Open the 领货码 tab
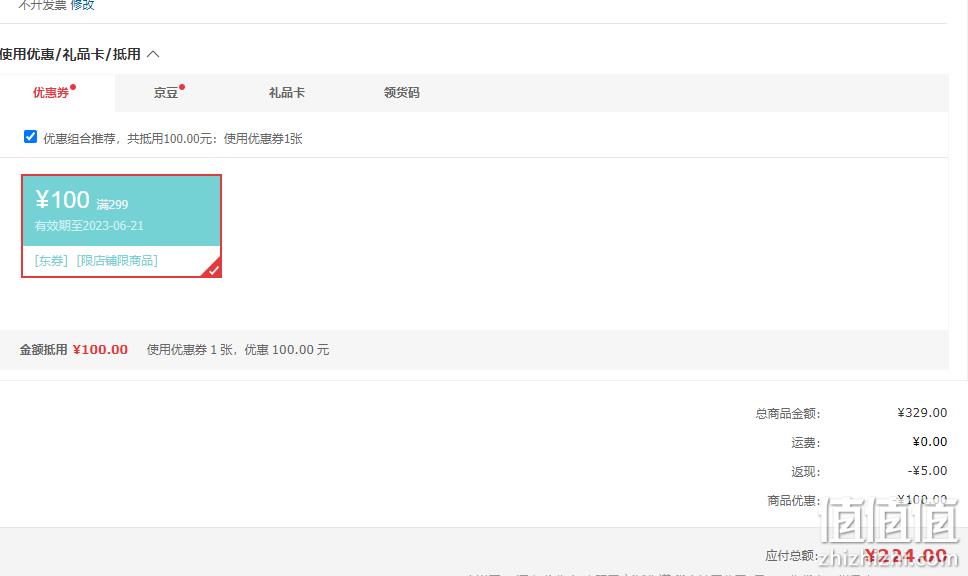 pos(401,93)
